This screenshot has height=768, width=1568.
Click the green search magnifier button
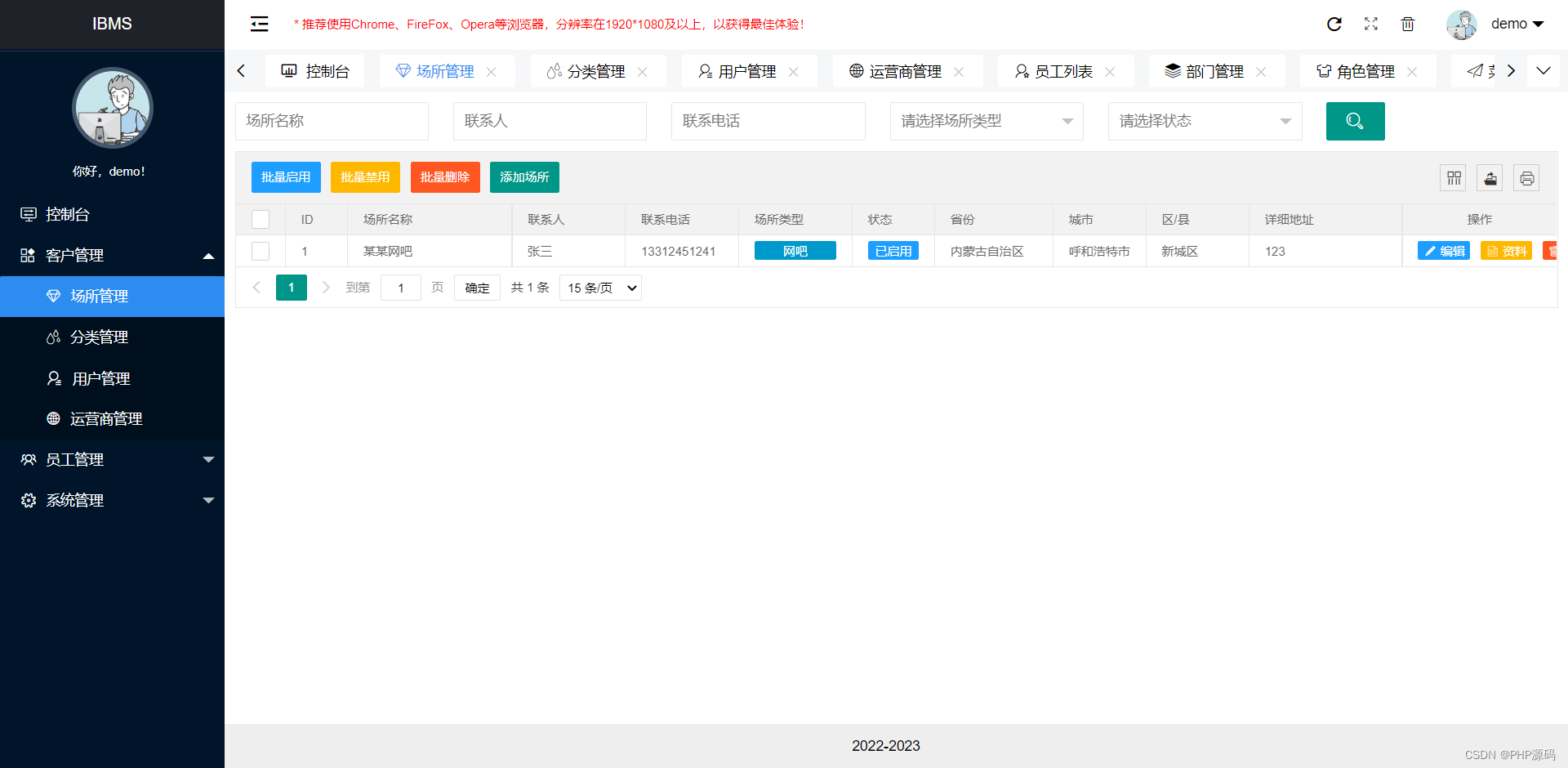pyautogui.click(x=1355, y=121)
